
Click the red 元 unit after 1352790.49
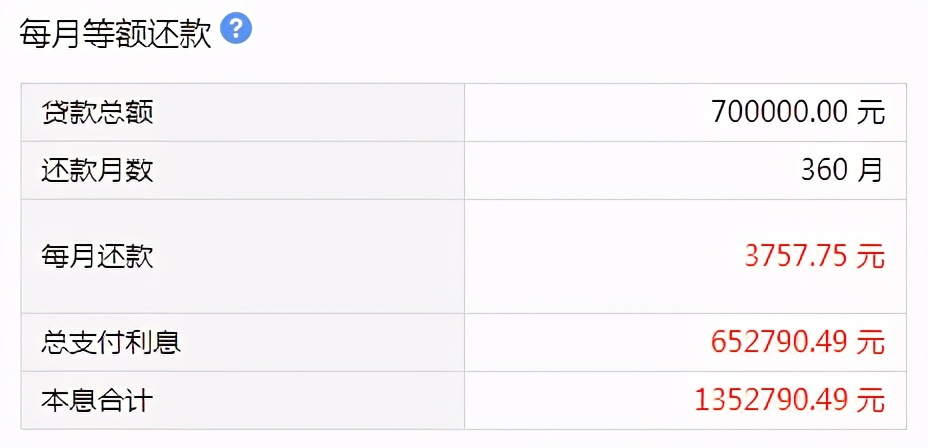[871, 400]
